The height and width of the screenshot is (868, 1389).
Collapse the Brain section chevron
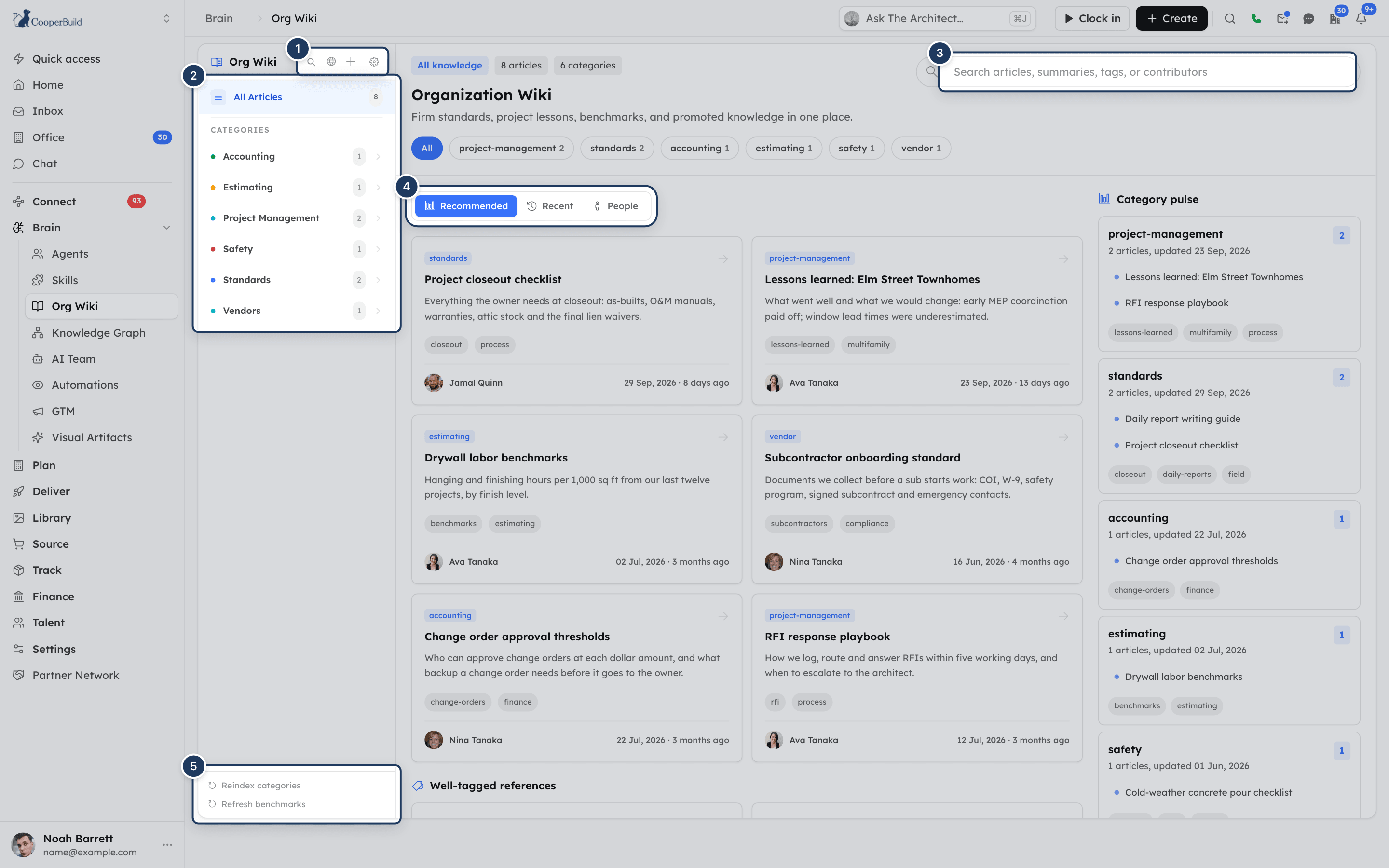pyautogui.click(x=166, y=228)
